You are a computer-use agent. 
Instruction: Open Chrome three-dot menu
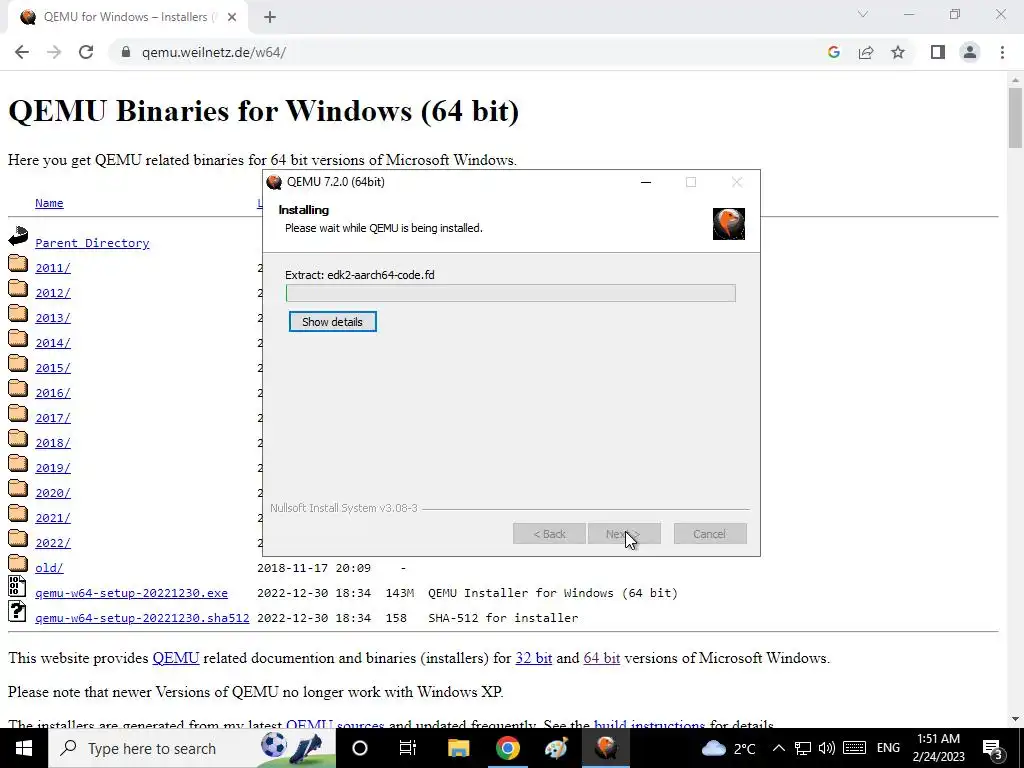click(x=1002, y=52)
